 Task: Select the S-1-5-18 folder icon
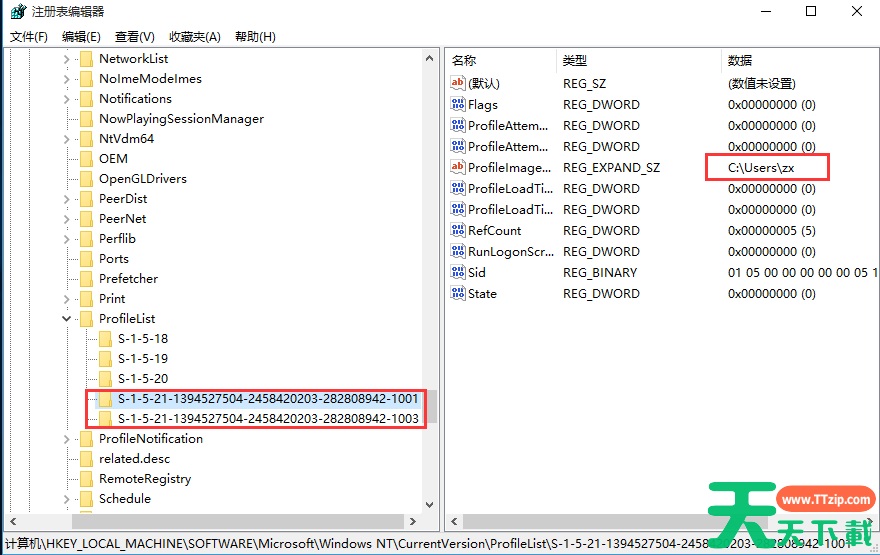point(105,339)
